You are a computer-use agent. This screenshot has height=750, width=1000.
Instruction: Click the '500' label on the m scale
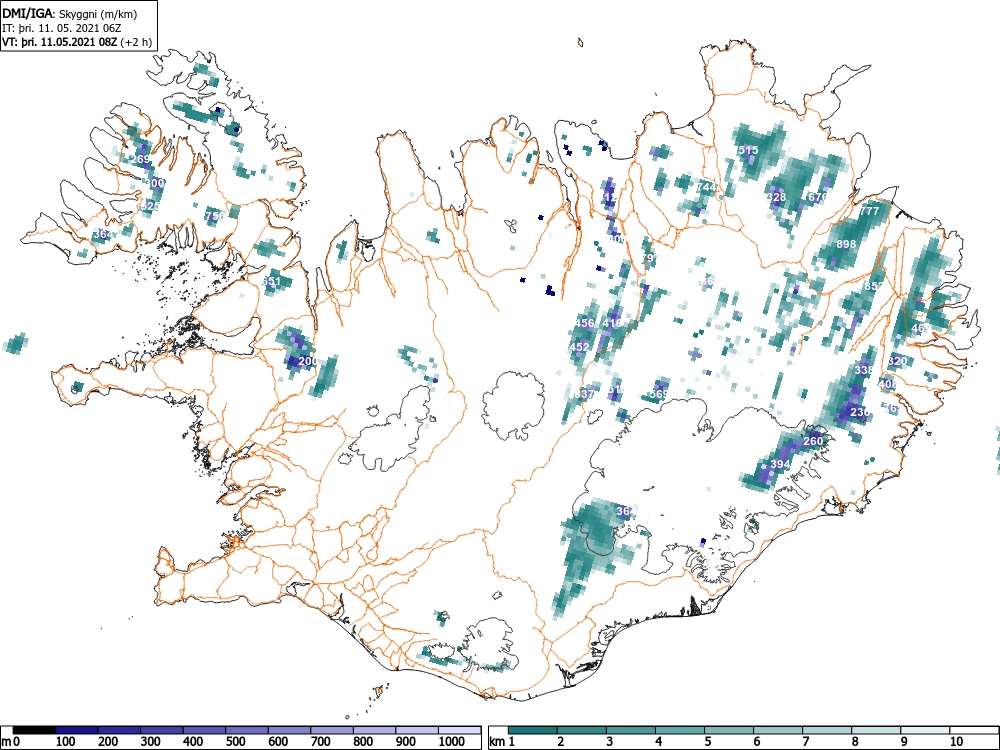click(235, 742)
